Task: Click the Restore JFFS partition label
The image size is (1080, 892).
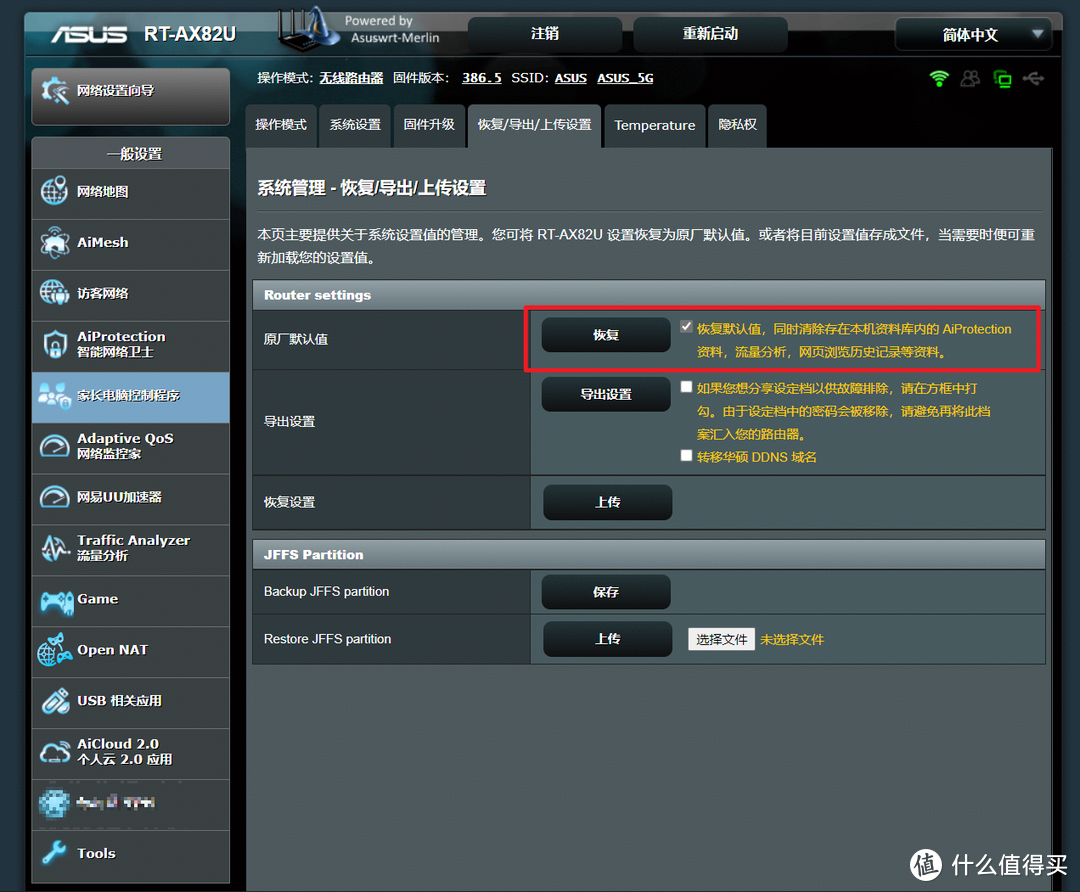Action: (327, 639)
